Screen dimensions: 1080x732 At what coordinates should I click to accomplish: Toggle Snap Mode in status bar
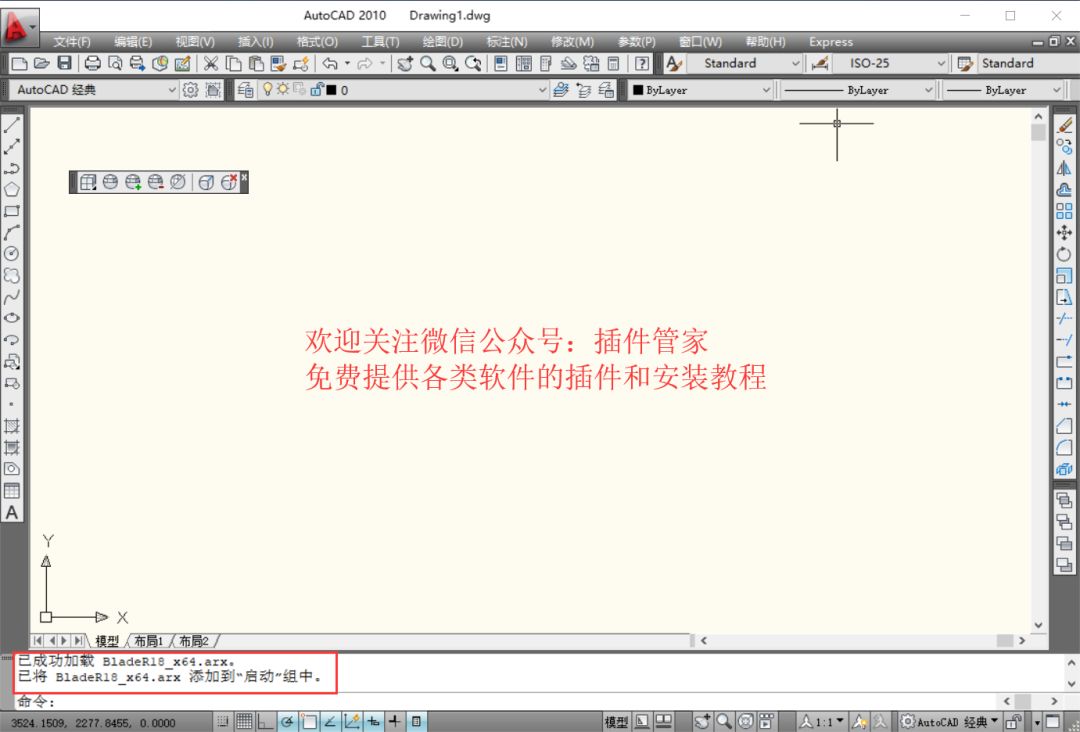222,722
